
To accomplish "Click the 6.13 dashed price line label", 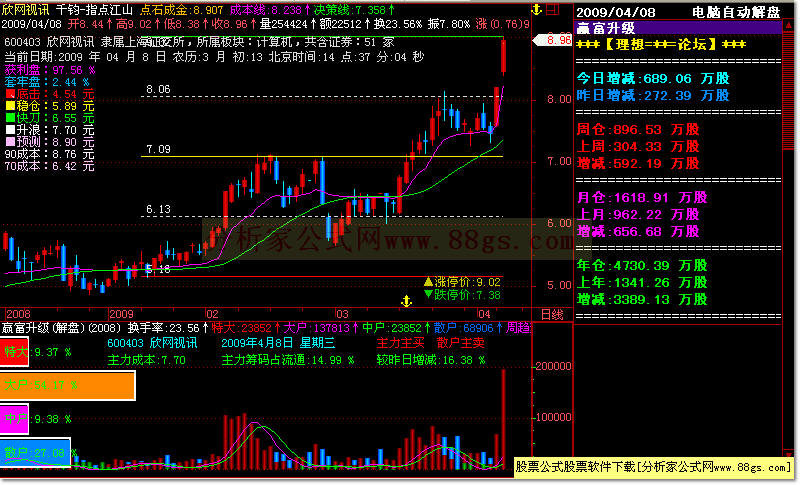I will click(158, 209).
